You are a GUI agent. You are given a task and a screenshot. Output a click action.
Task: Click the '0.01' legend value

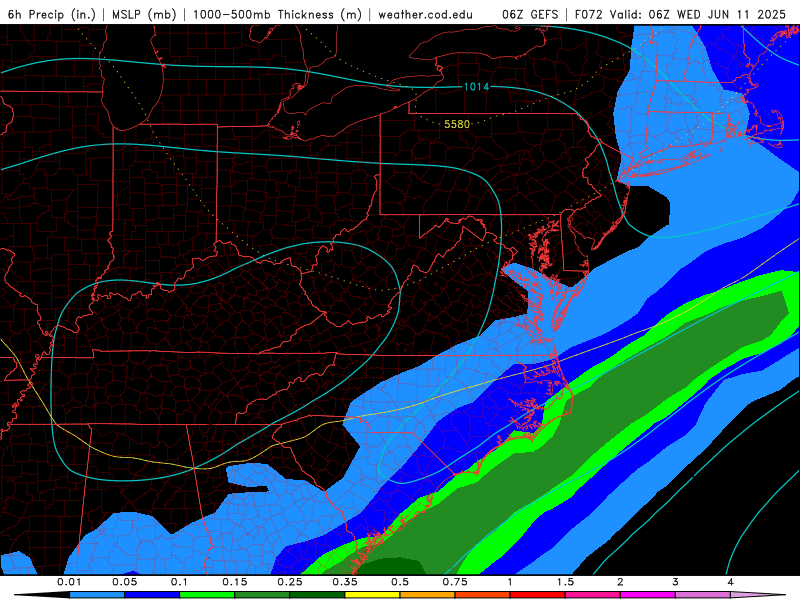click(69, 582)
